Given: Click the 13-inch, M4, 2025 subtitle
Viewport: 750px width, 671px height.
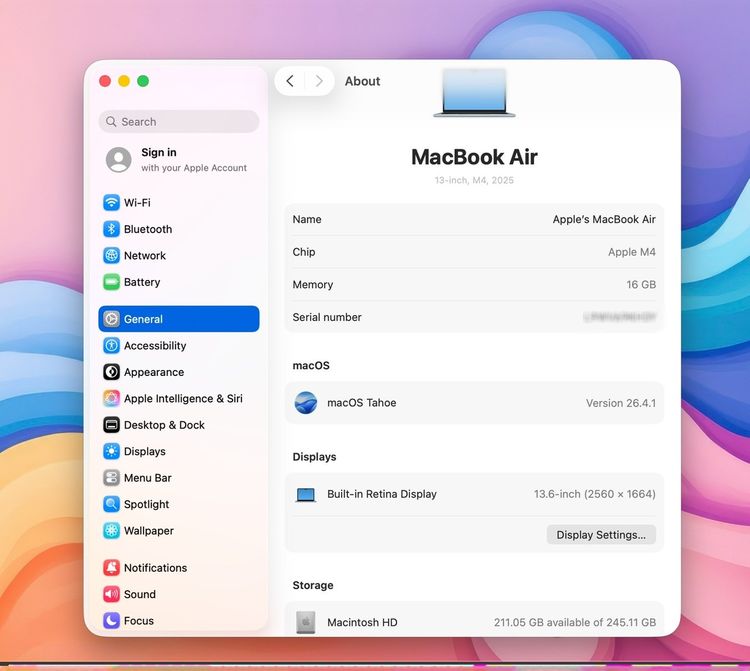Looking at the screenshot, I should pyautogui.click(x=474, y=180).
